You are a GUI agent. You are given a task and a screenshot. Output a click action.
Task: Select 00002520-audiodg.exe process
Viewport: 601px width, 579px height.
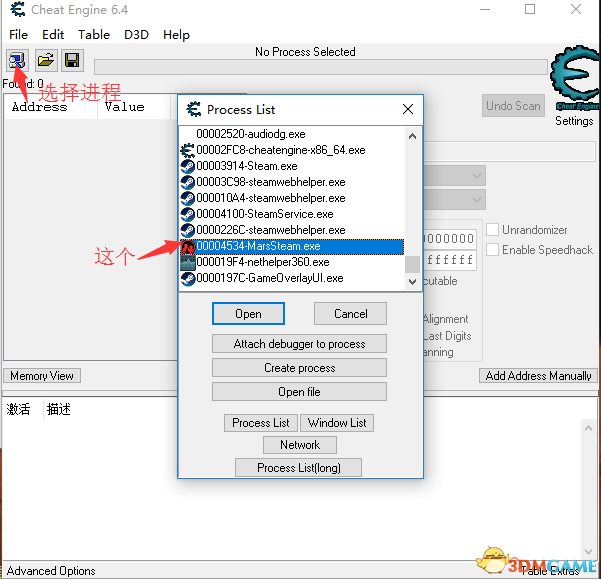tap(292, 134)
